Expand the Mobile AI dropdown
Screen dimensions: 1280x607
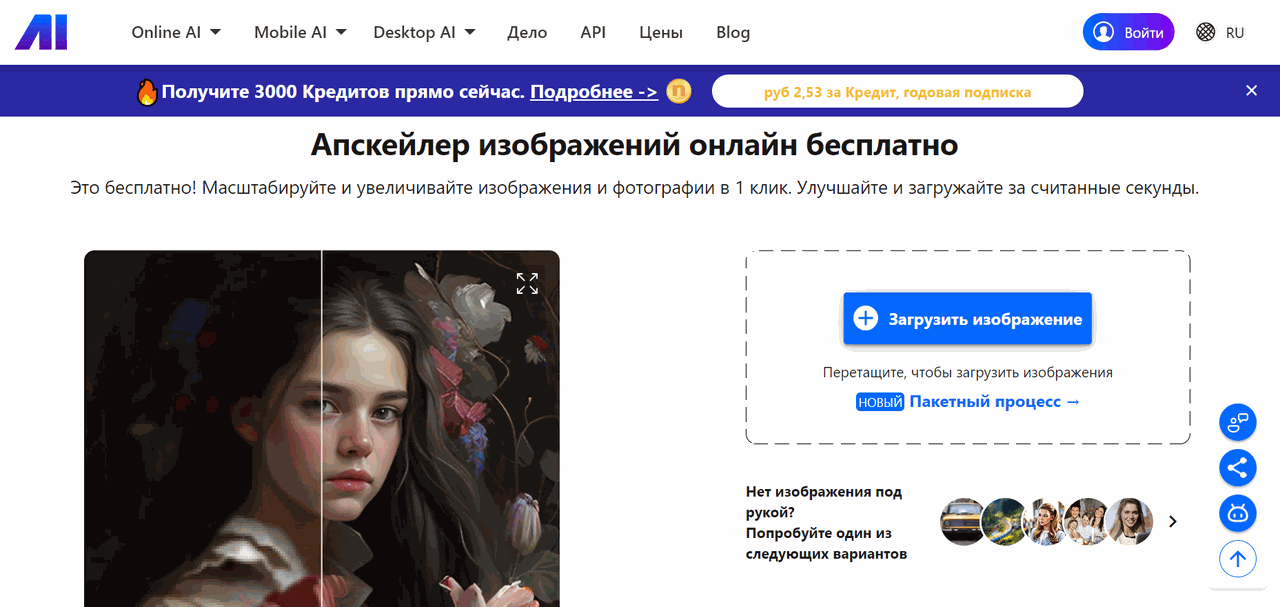(300, 32)
